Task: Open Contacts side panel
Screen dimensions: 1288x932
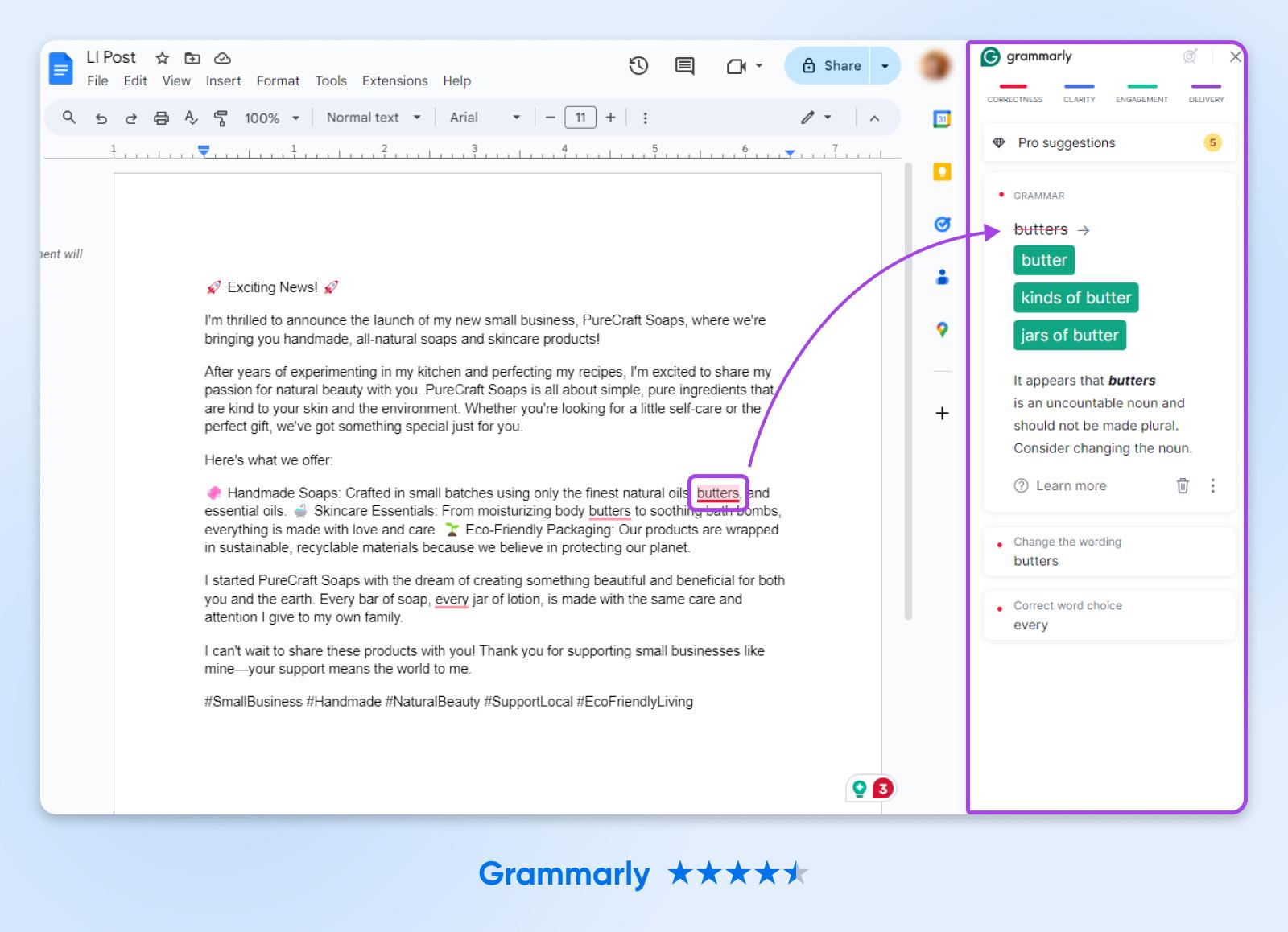Action: click(942, 277)
